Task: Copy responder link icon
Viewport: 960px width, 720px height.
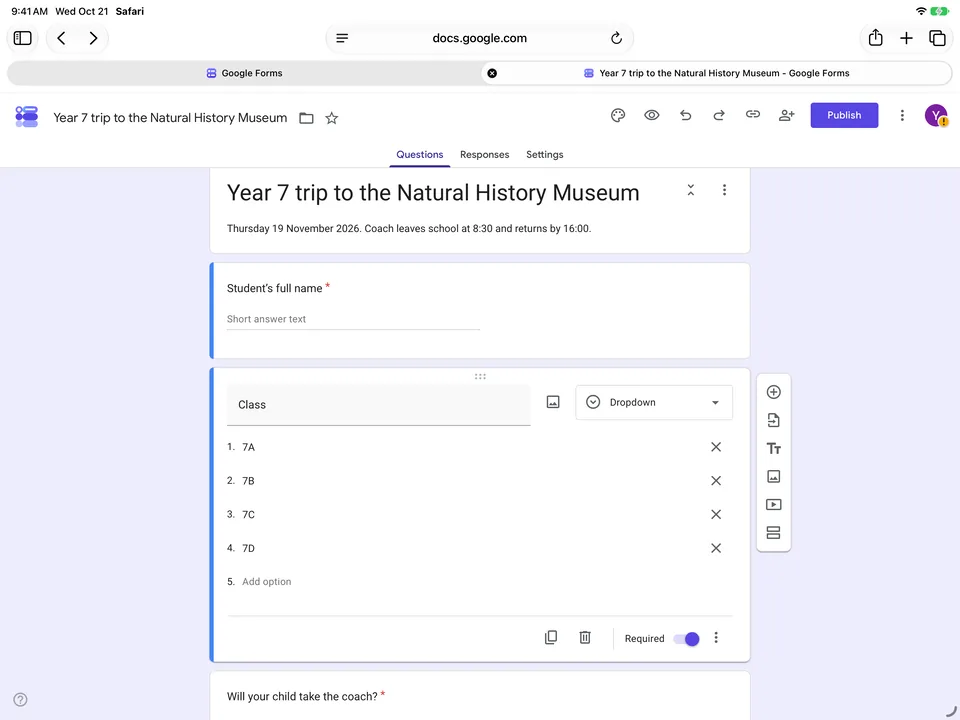Action: click(752, 114)
